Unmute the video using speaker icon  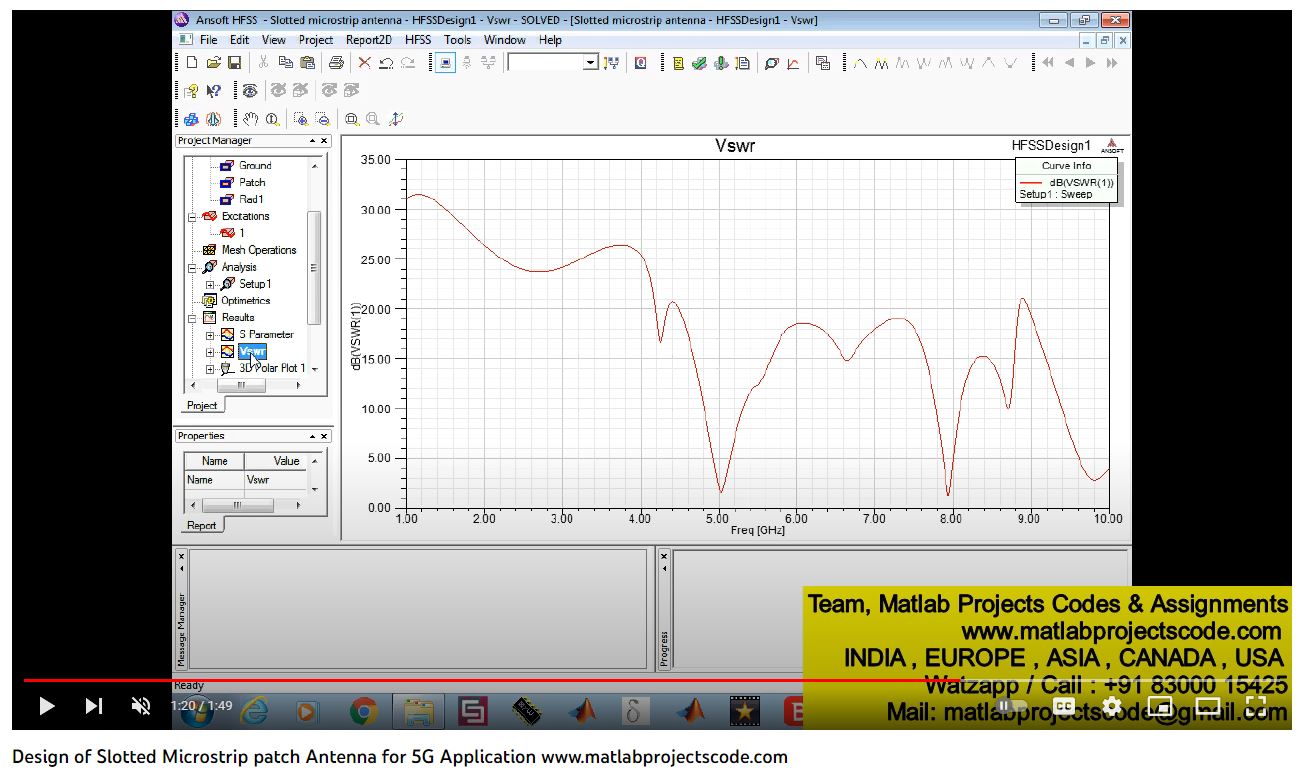(141, 706)
